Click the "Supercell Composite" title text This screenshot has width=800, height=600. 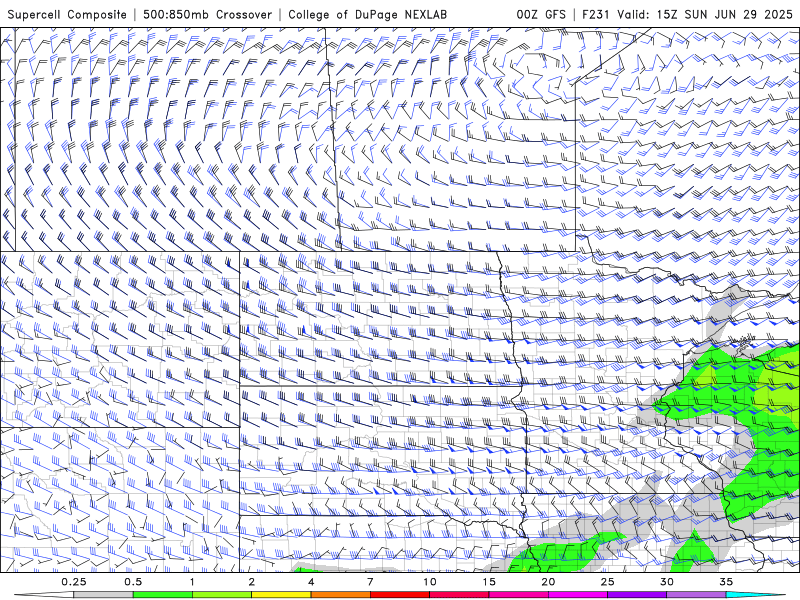[x=67, y=14]
